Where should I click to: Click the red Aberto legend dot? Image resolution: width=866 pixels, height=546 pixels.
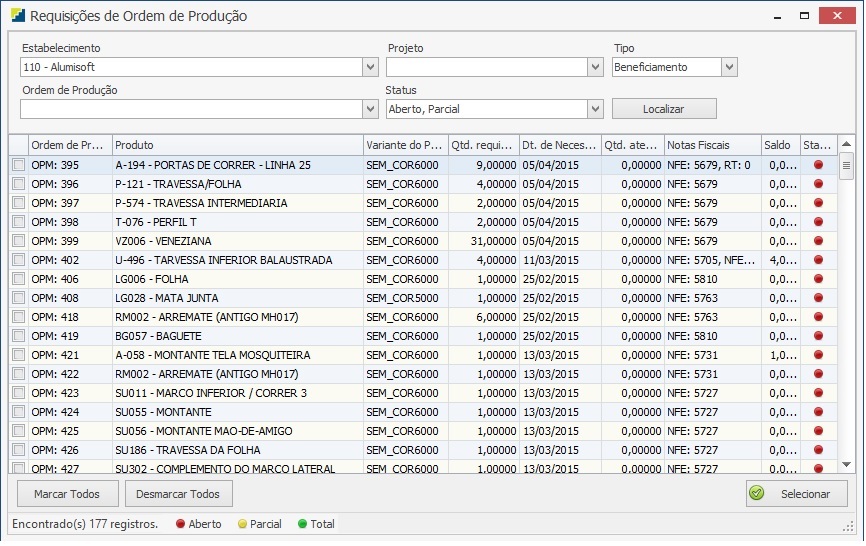[181, 524]
